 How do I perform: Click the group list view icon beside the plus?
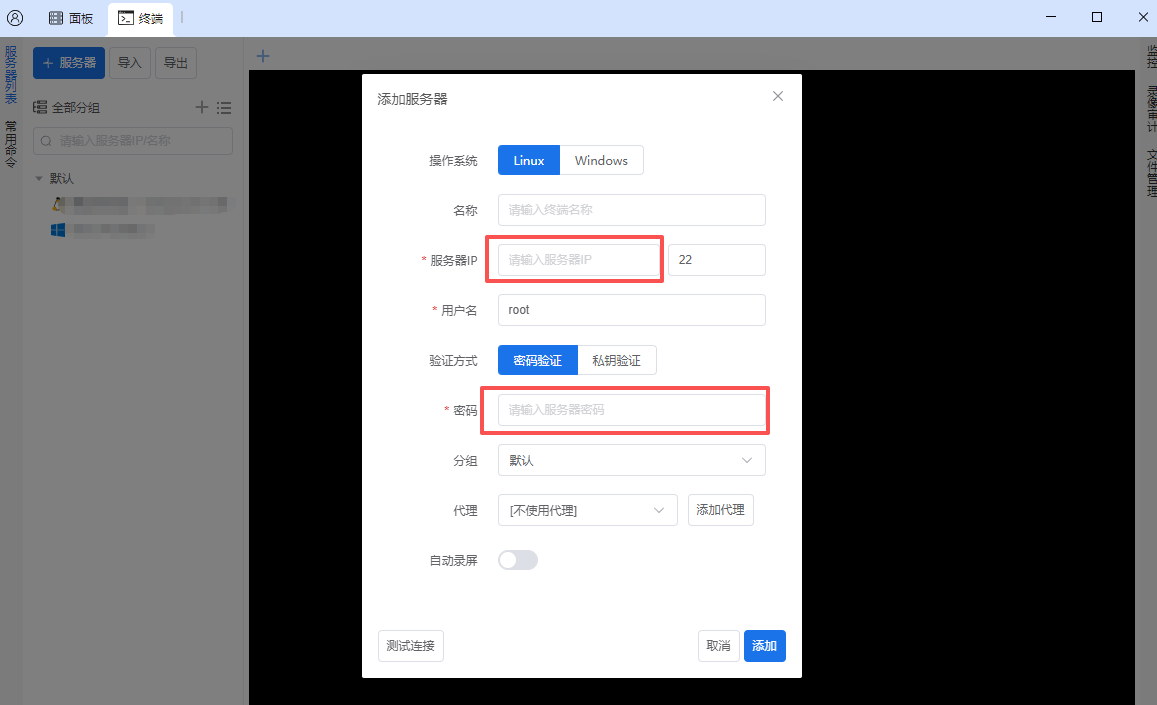click(224, 107)
